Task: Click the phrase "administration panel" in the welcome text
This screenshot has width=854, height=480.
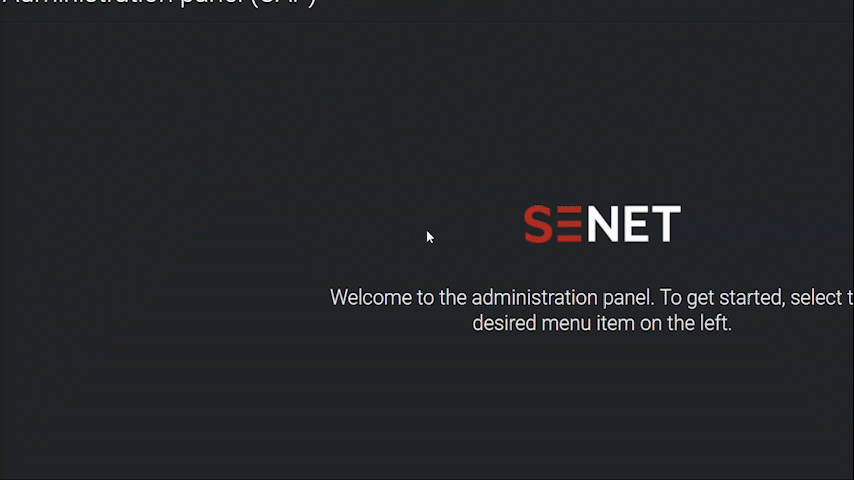Action: point(563,297)
